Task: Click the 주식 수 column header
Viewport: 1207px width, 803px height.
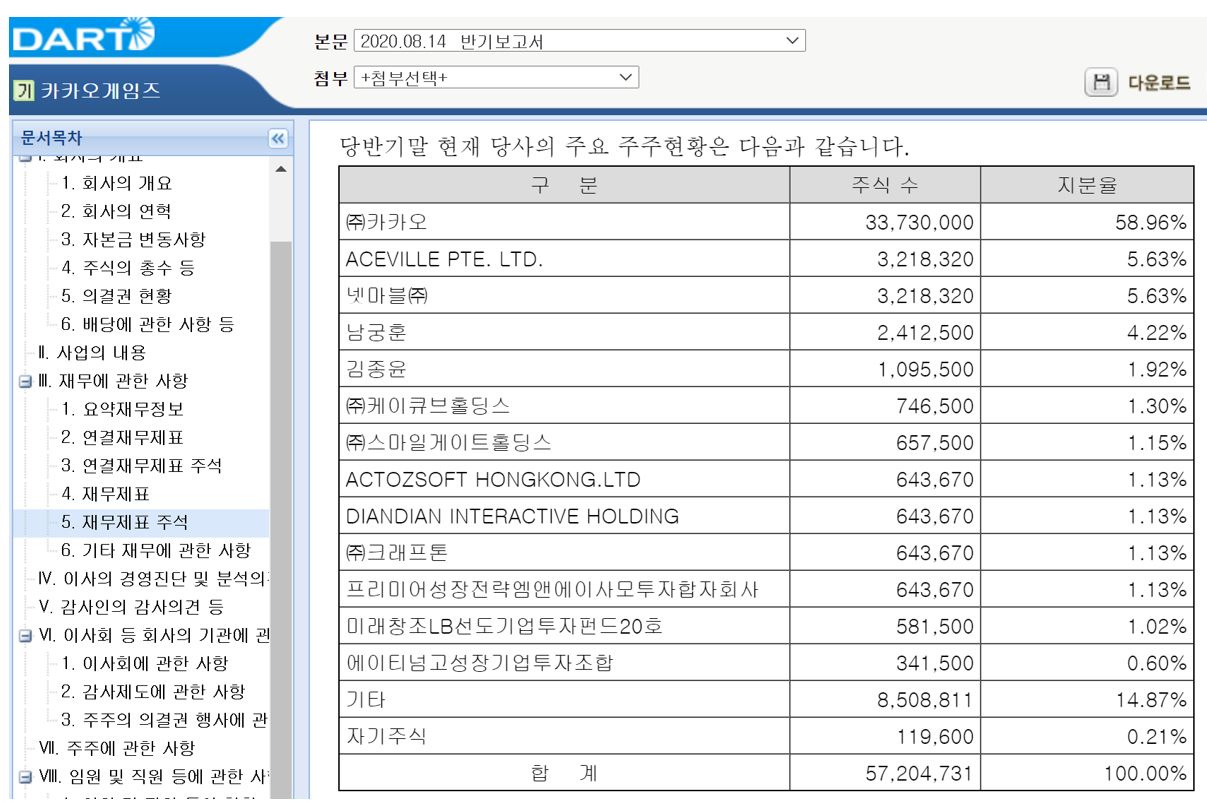Action: [884, 185]
